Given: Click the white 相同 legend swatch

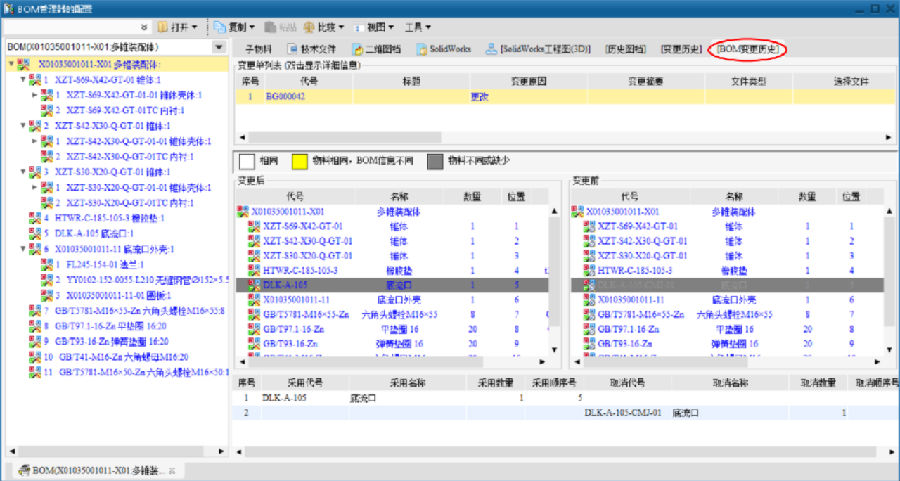Looking at the screenshot, I should tap(247, 161).
